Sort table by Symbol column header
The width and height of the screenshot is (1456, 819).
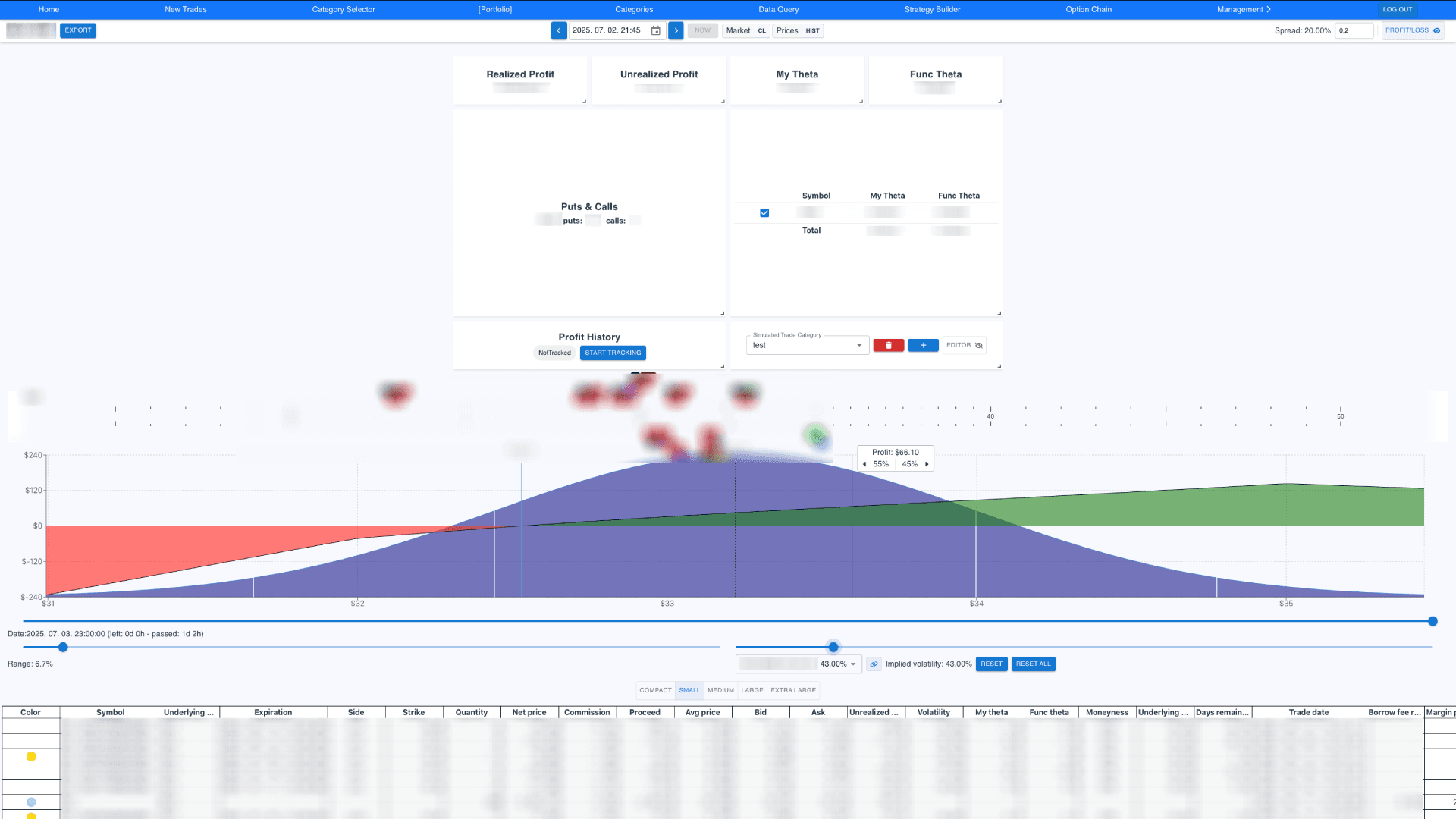tap(111, 713)
